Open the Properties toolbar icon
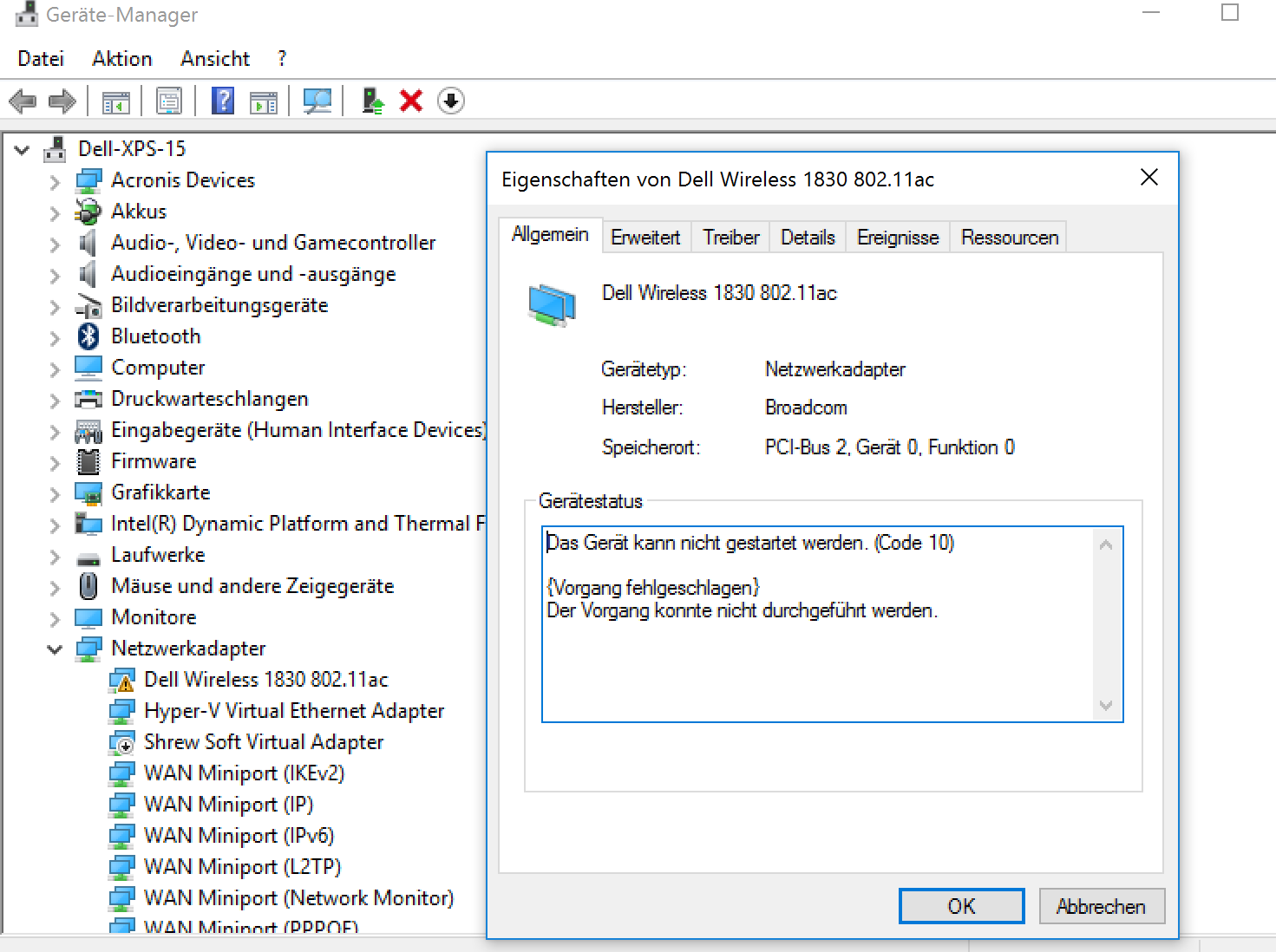Screen dimensions: 1276x952 (169, 101)
